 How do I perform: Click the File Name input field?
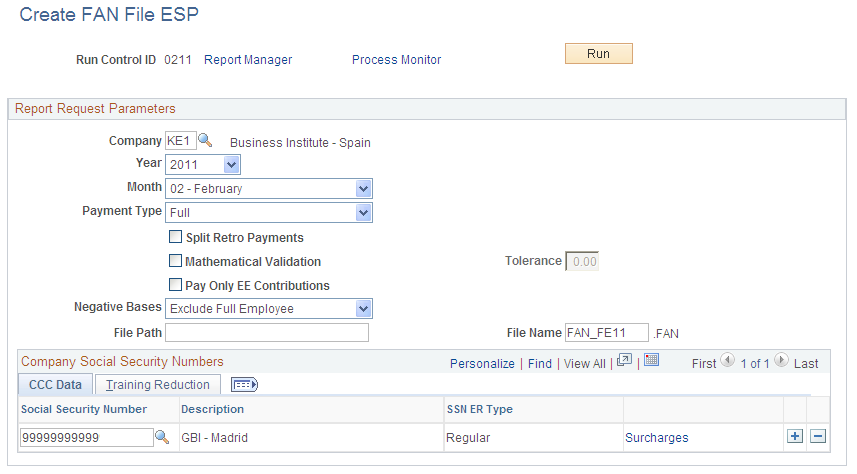point(607,332)
